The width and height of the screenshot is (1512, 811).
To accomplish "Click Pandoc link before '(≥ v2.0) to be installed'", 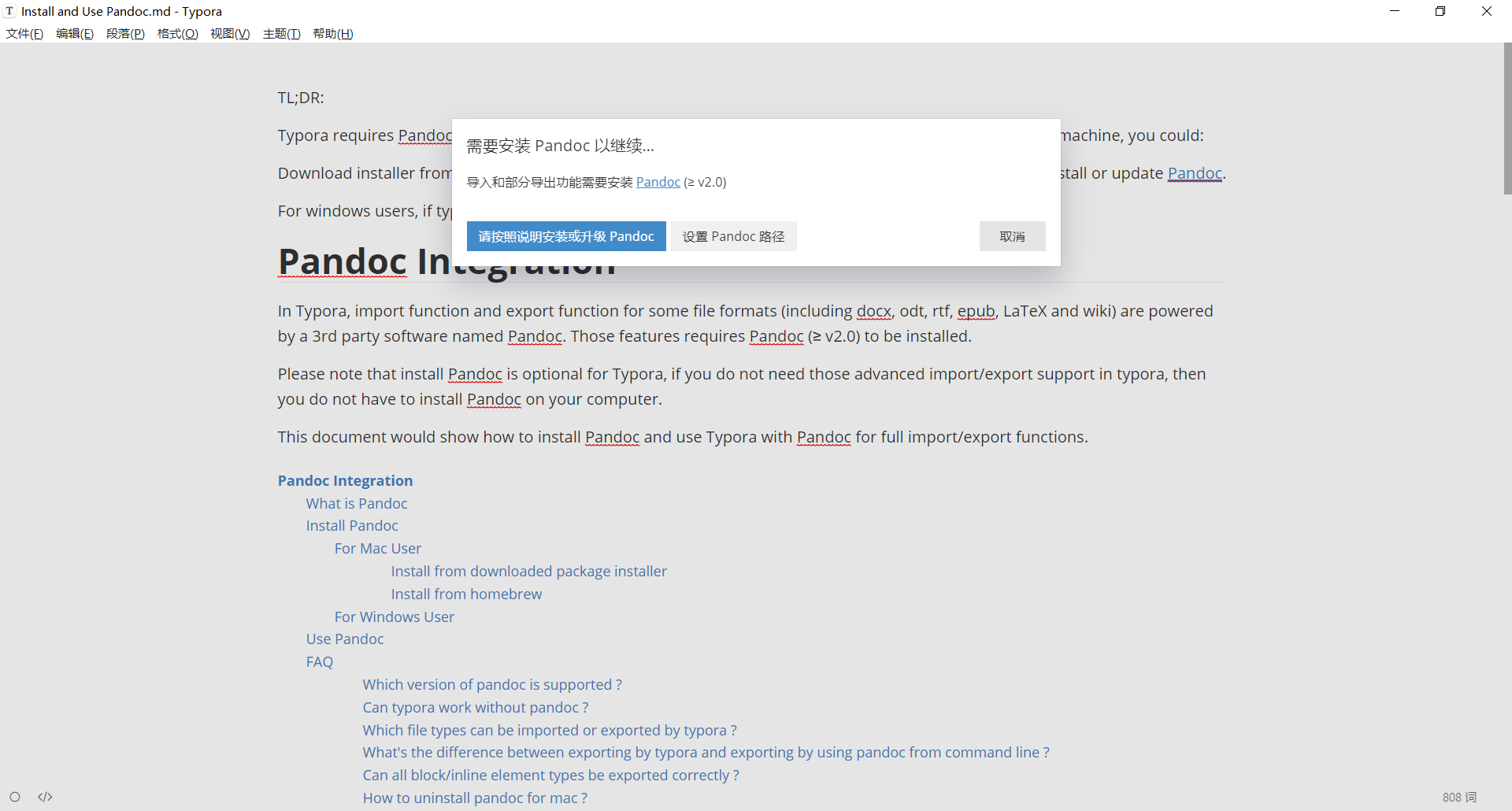I will pos(776,336).
